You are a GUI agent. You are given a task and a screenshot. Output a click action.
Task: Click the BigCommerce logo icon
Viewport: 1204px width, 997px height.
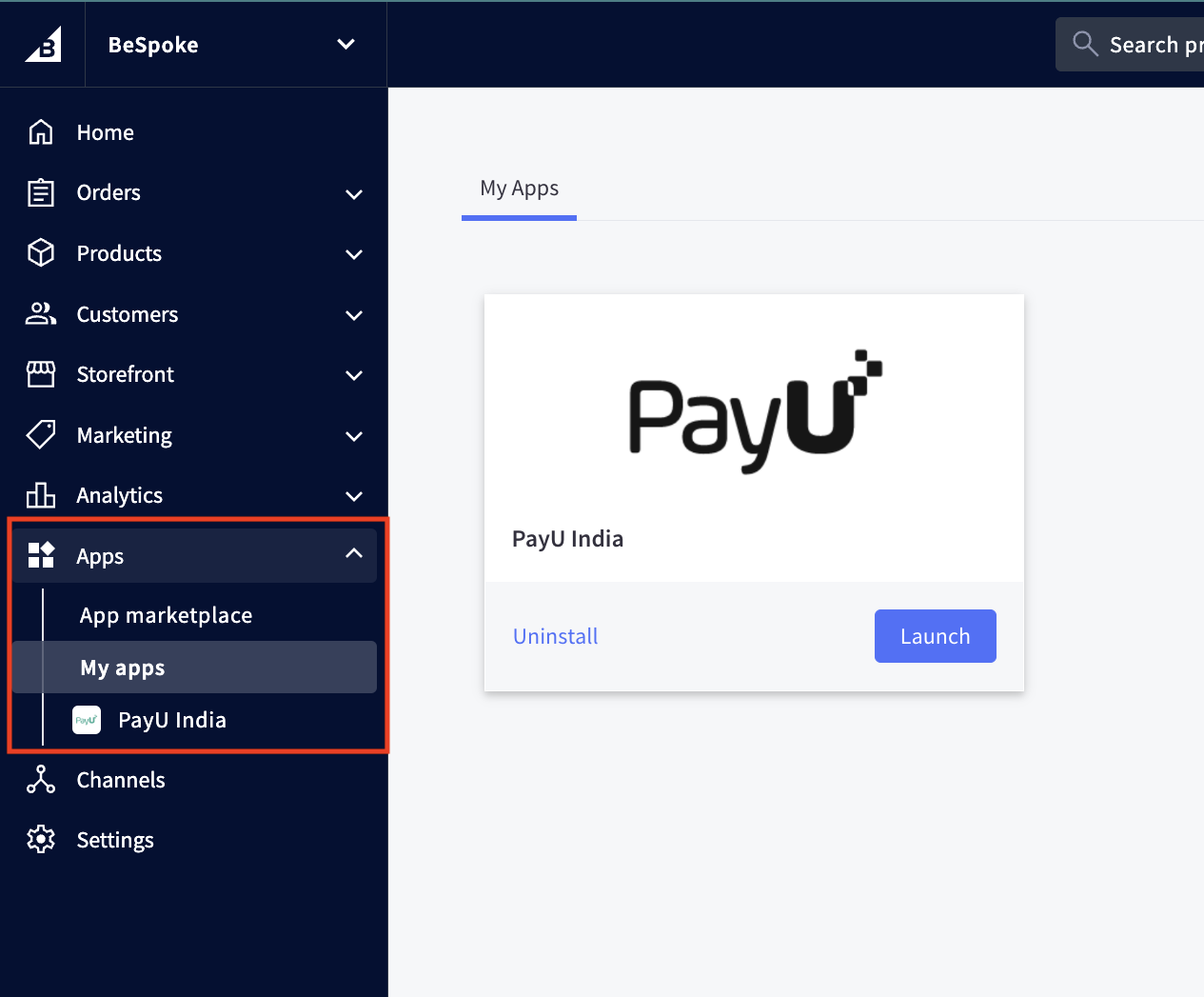[43, 45]
